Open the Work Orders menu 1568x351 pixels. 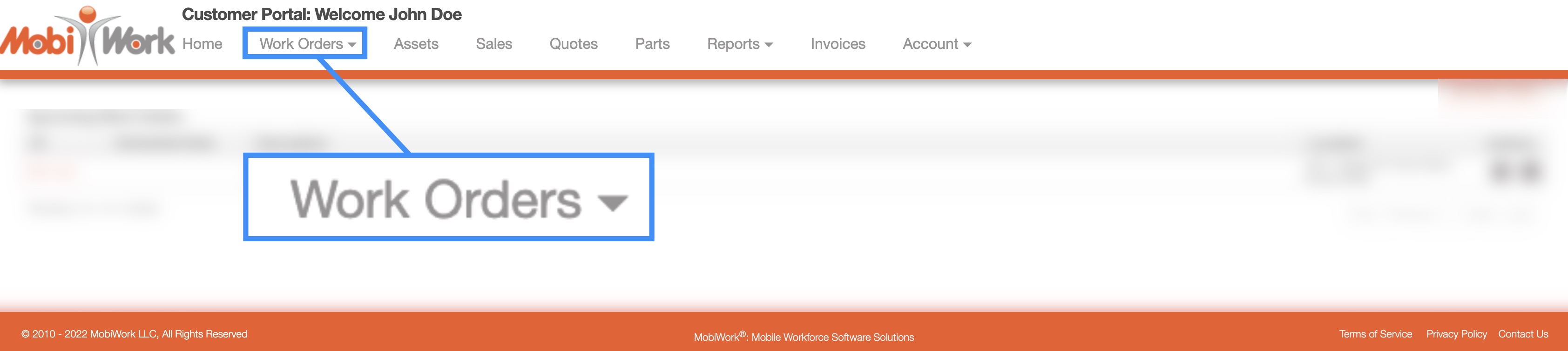point(301,44)
